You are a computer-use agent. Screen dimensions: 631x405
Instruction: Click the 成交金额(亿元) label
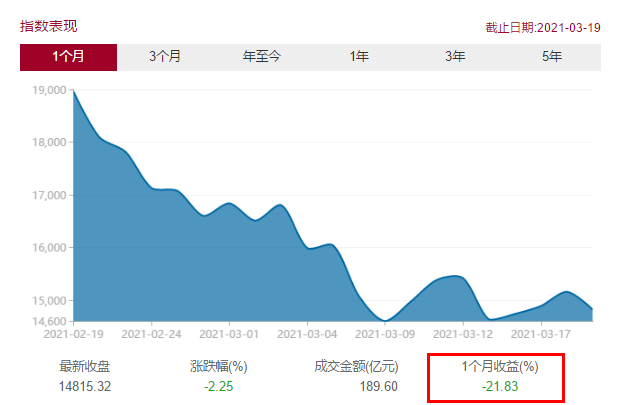pos(357,366)
